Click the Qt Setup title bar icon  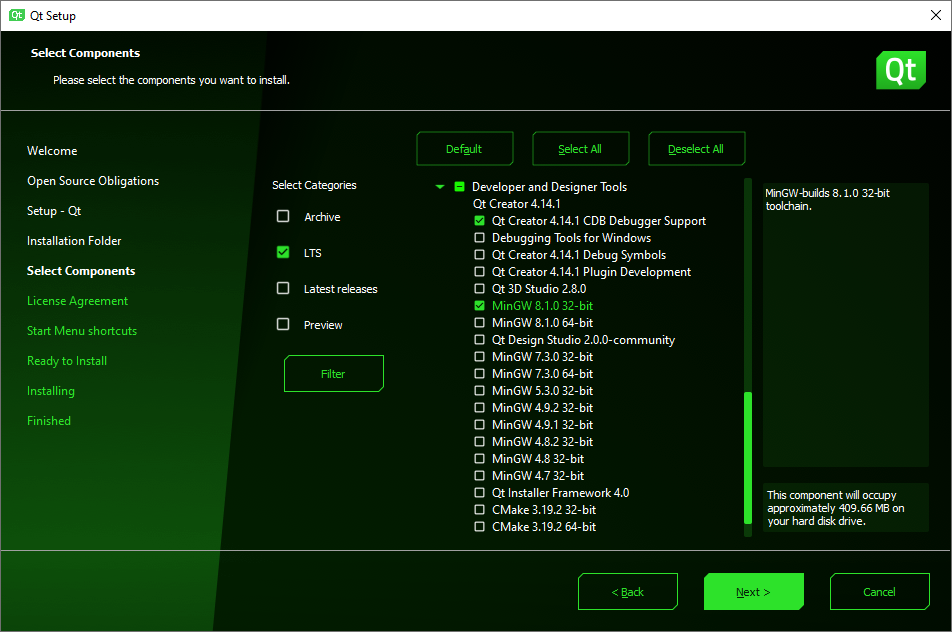pos(17,15)
